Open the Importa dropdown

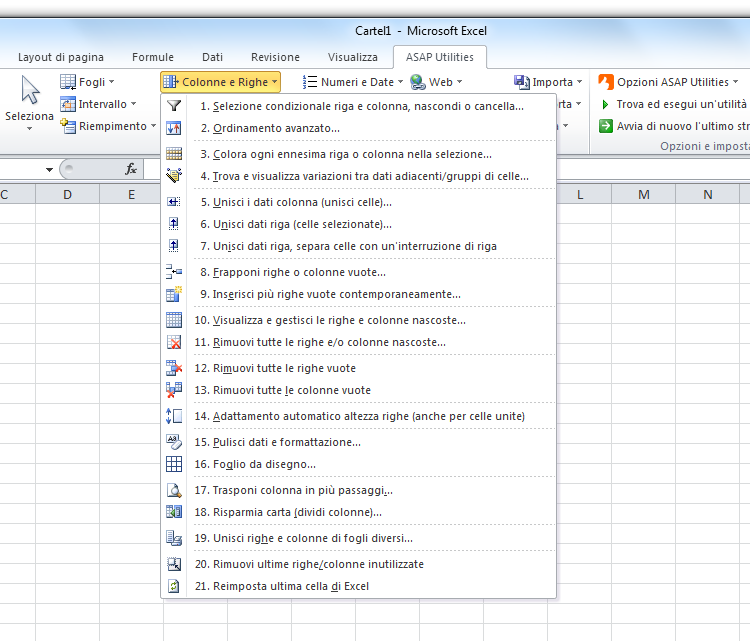(x=548, y=82)
